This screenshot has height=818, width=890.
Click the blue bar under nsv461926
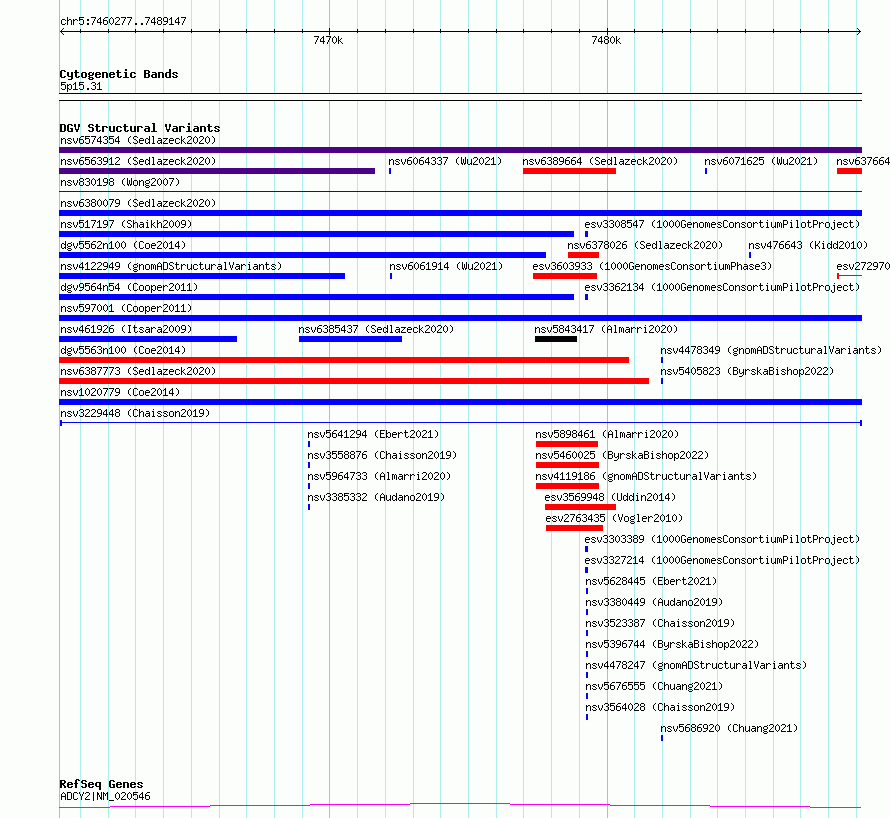pos(148,339)
